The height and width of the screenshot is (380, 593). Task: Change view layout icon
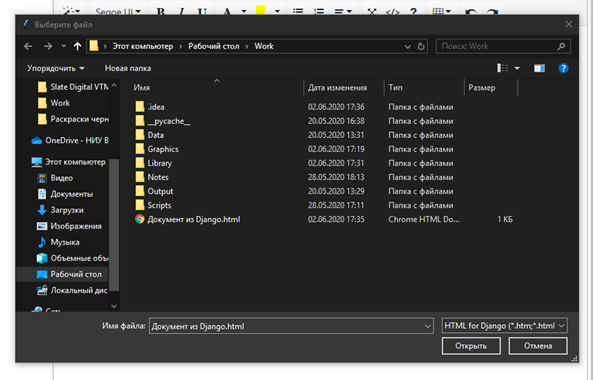[x=502, y=68]
